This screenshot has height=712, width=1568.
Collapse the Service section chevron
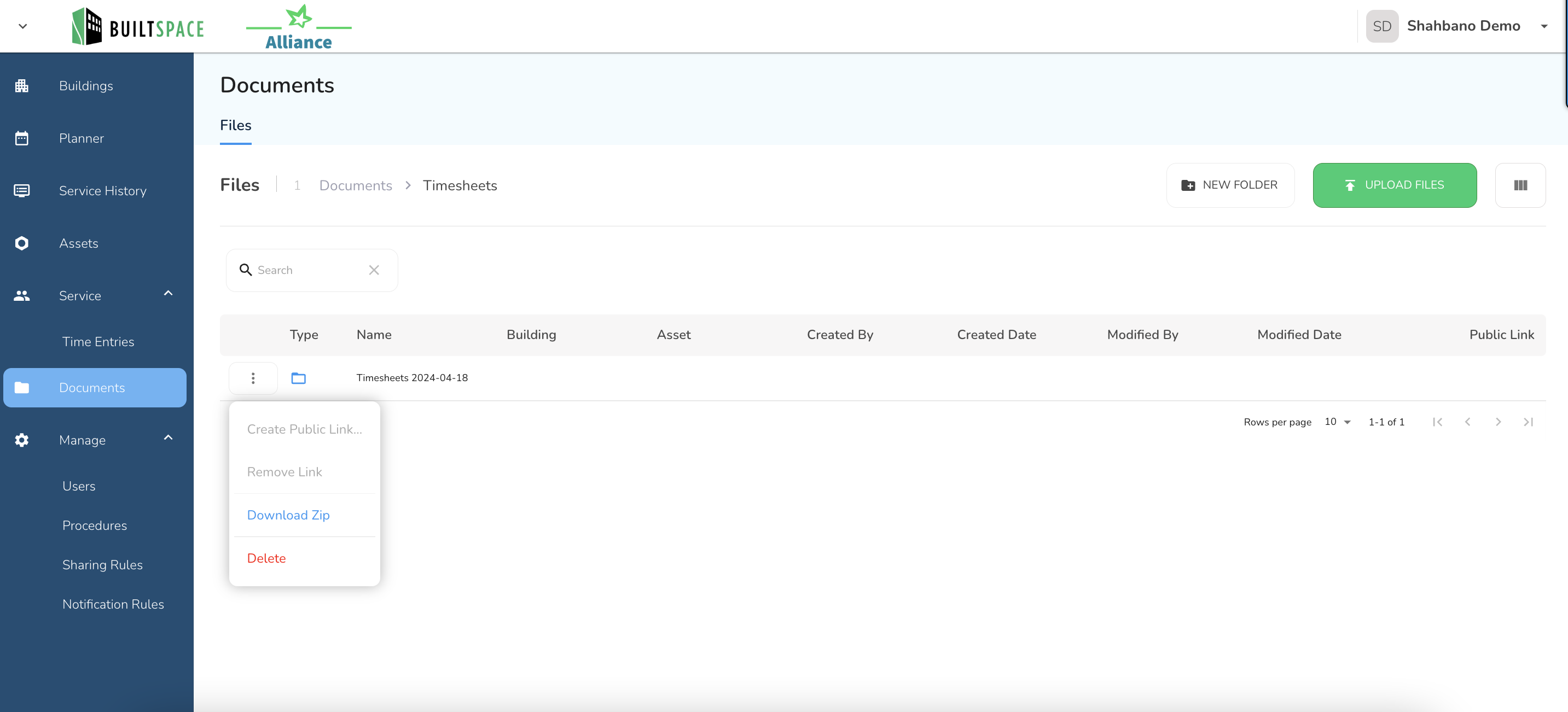point(168,293)
